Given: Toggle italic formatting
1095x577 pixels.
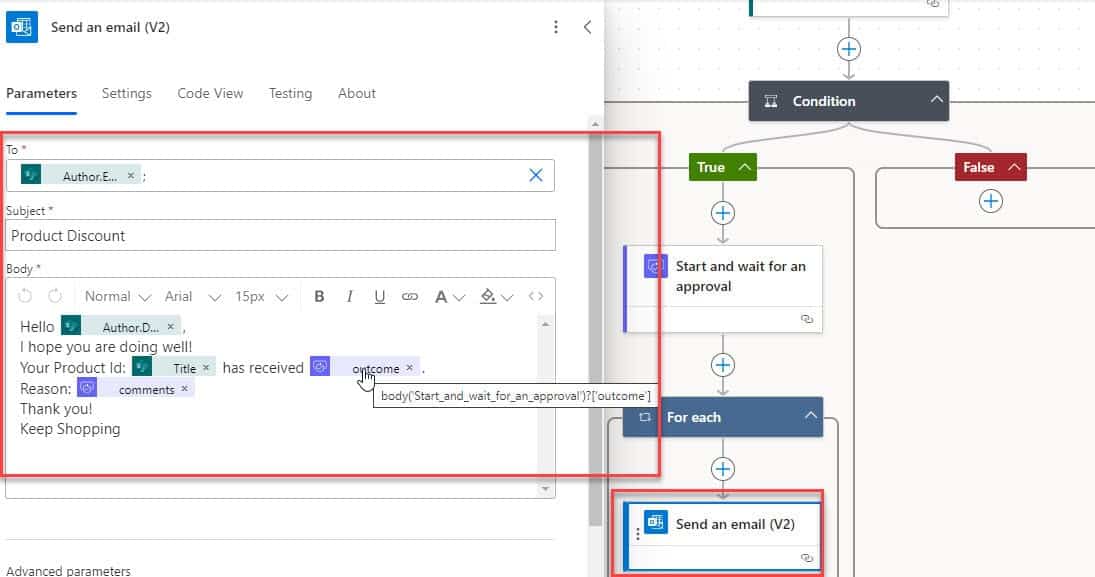Looking at the screenshot, I should [x=349, y=297].
